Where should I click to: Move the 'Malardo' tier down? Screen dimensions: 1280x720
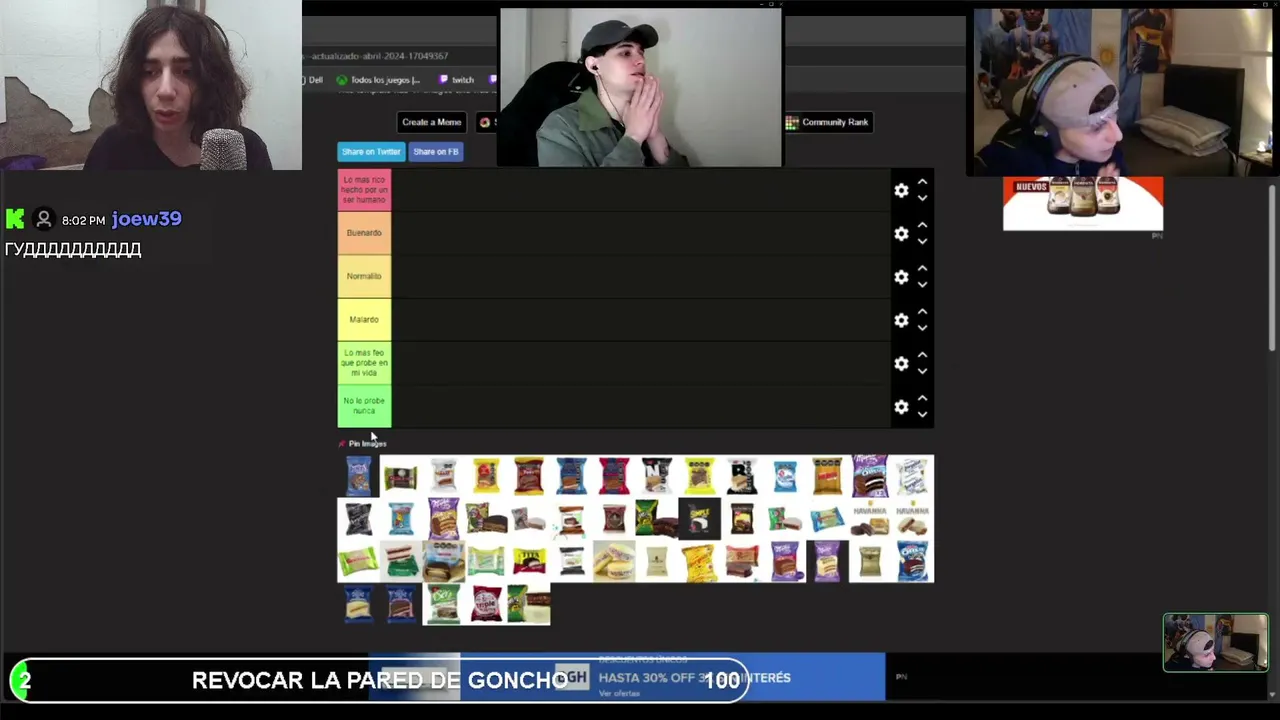click(x=922, y=327)
